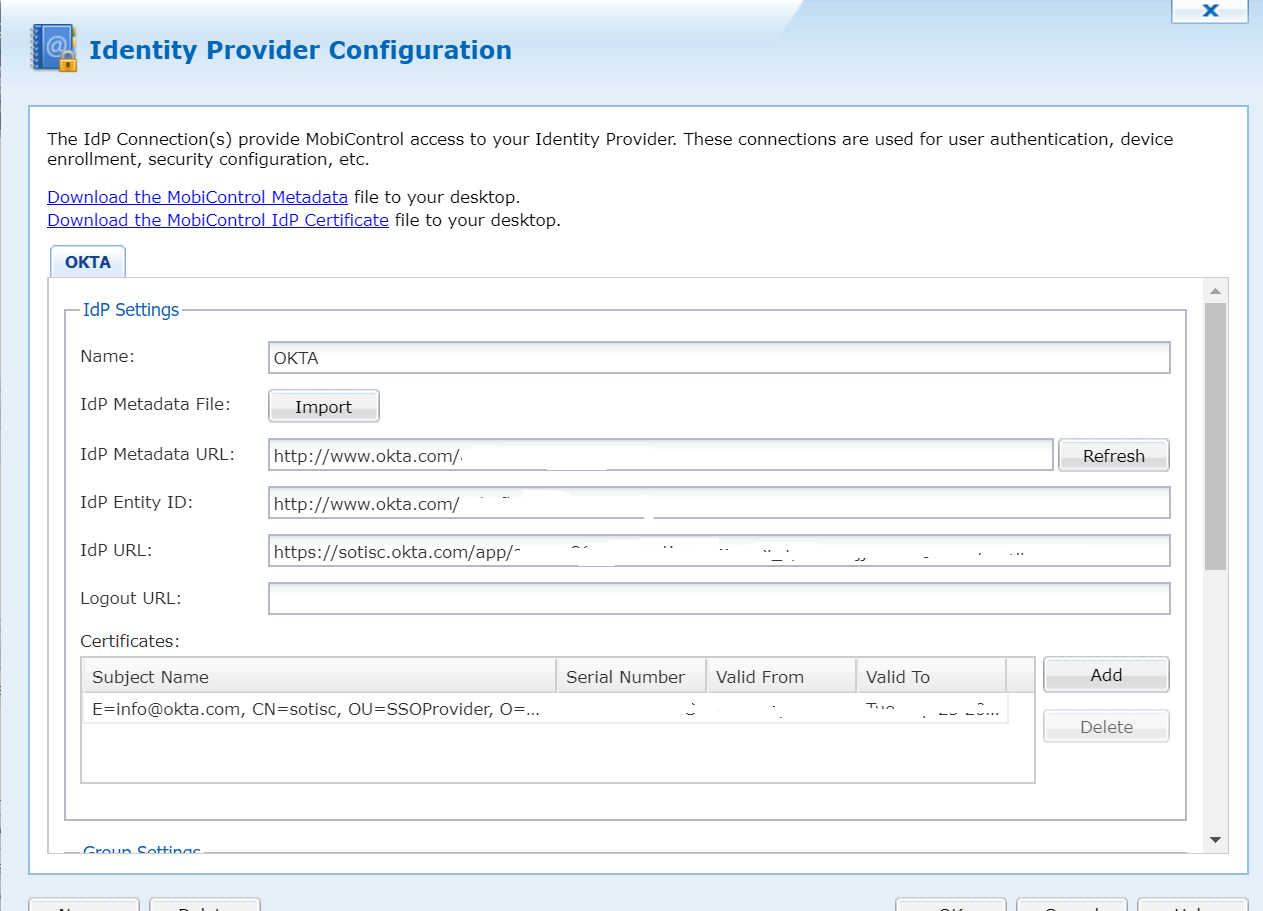Sort certificates by Subject Name column
The height and width of the screenshot is (911, 1263).
[318, 677]
